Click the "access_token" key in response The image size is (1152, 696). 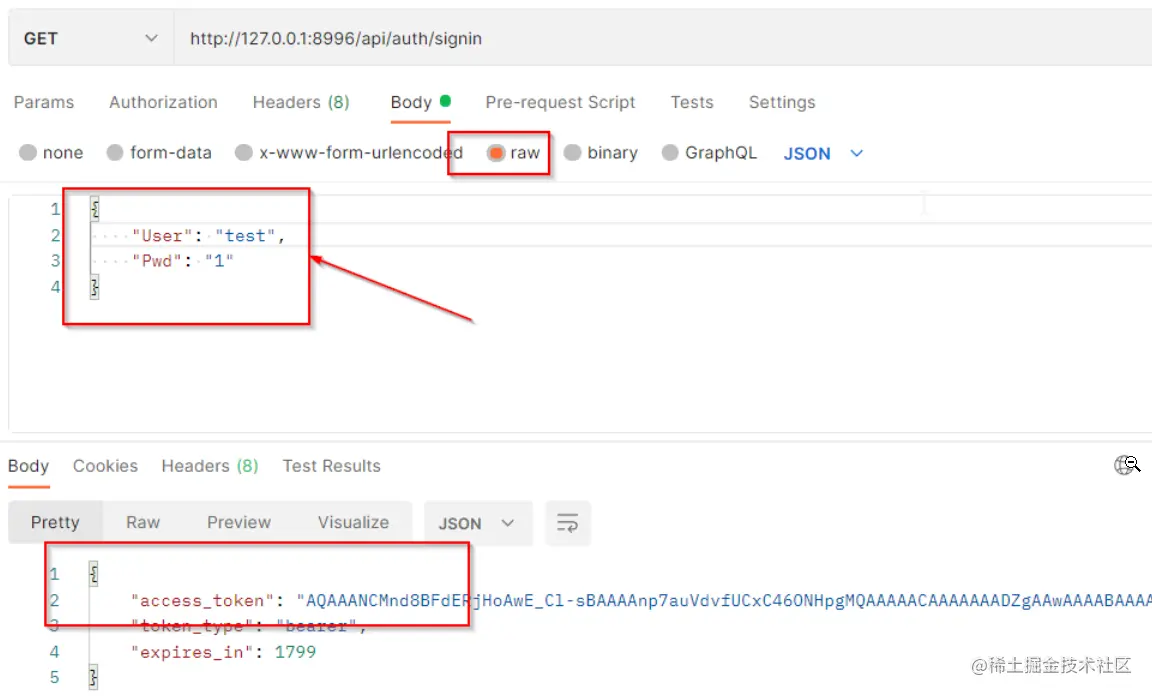(x=202, y=600)
